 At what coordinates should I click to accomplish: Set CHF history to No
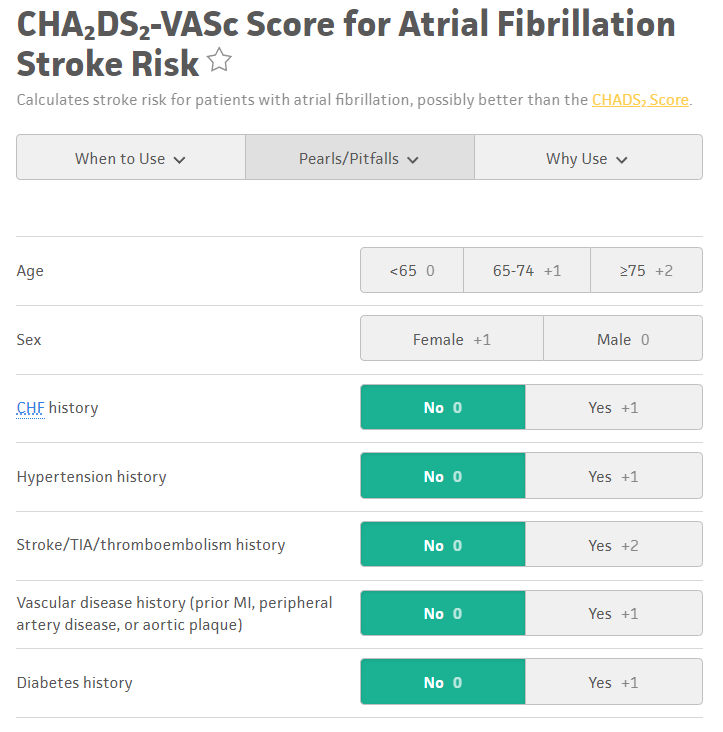(x=442, y=408)
